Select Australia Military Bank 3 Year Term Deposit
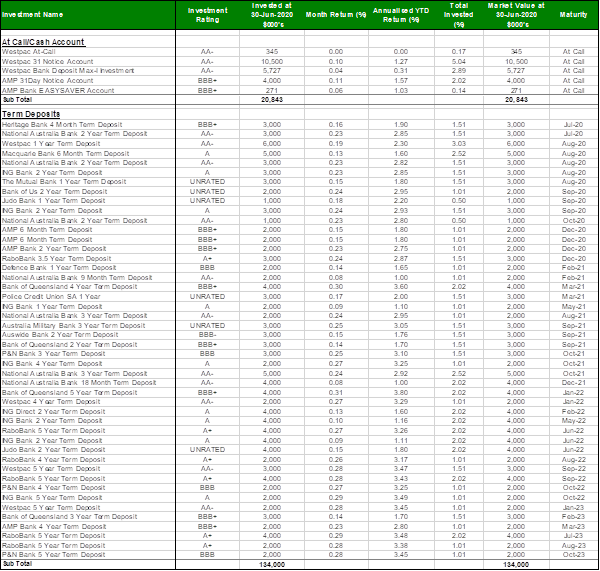600x571 pixels. (68, 324)
